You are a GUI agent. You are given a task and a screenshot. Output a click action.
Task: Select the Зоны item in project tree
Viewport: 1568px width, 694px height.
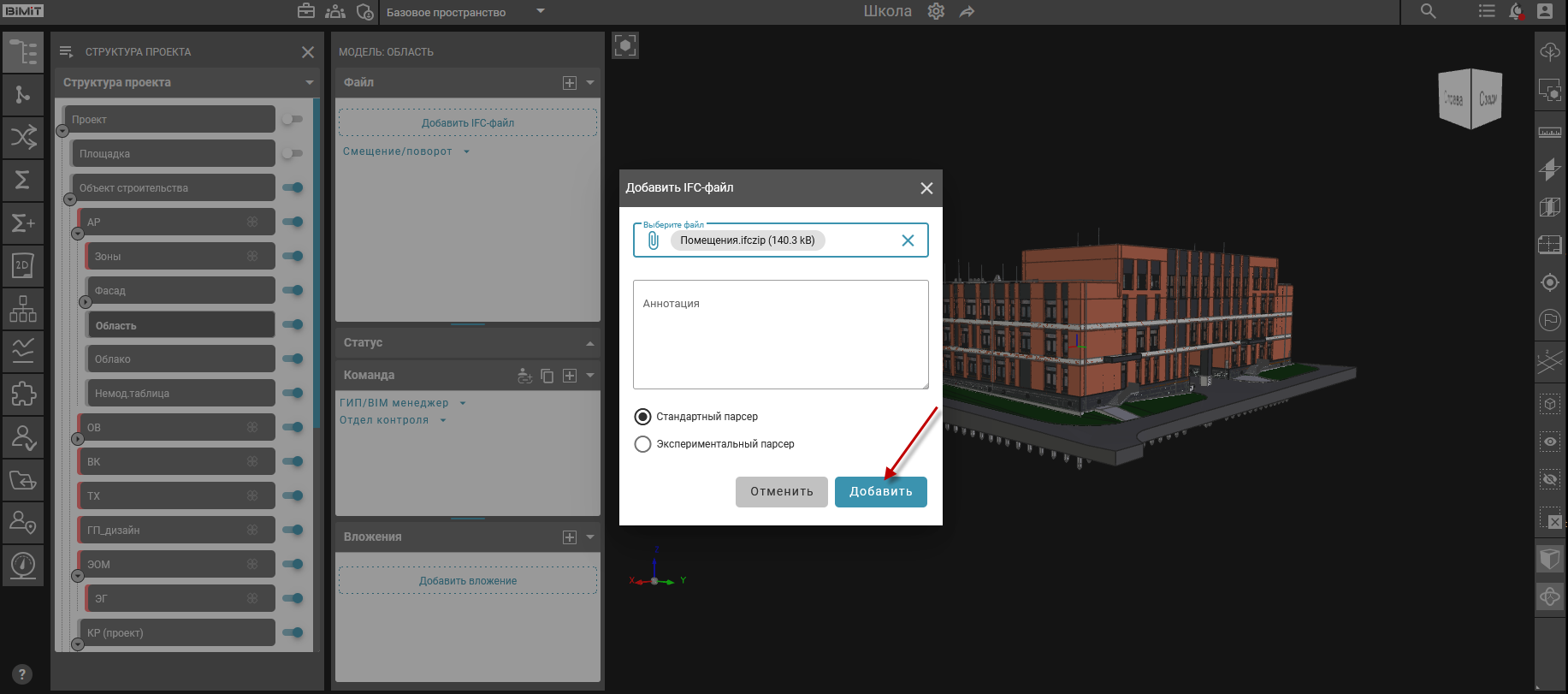click(180, 257)
